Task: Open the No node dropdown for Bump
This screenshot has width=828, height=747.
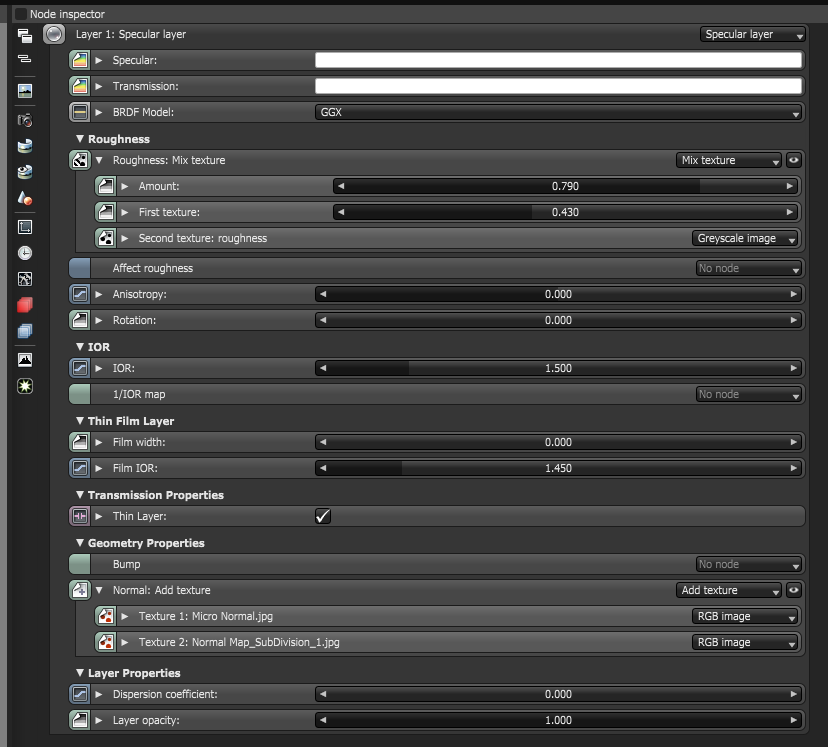Action: tap(748, 564)
